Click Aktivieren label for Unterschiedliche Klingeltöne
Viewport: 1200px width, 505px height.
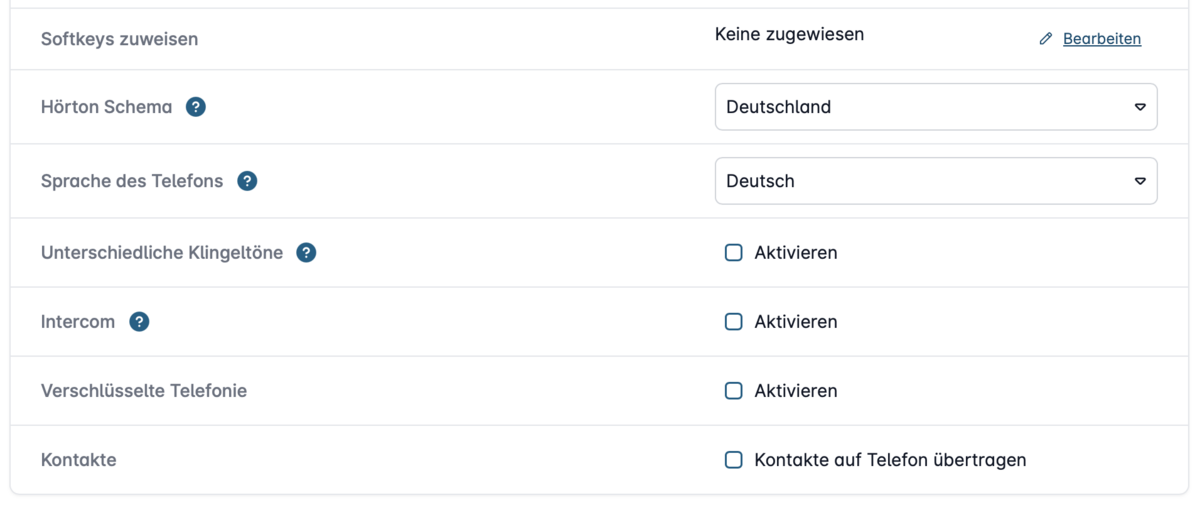[x=796, y=253]
